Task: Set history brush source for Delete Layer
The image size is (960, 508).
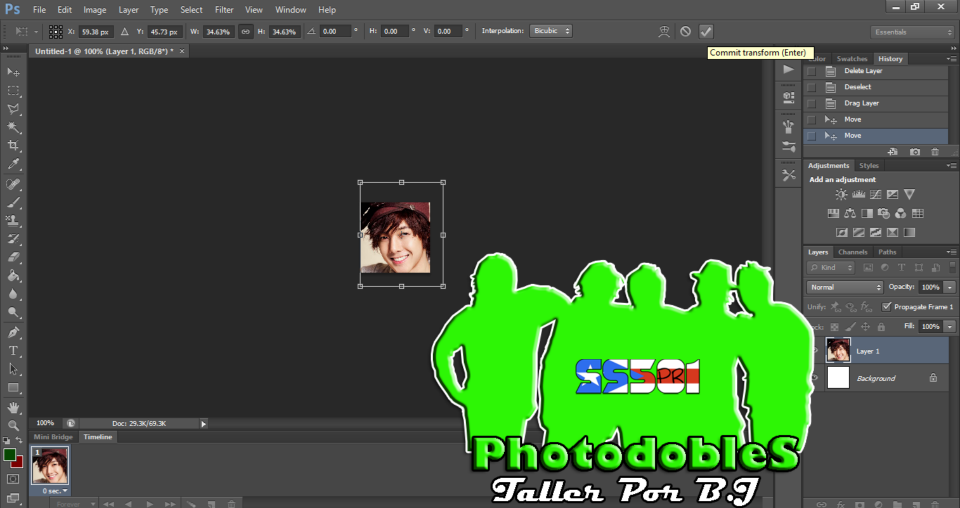Action: click(x=811, y=71)
